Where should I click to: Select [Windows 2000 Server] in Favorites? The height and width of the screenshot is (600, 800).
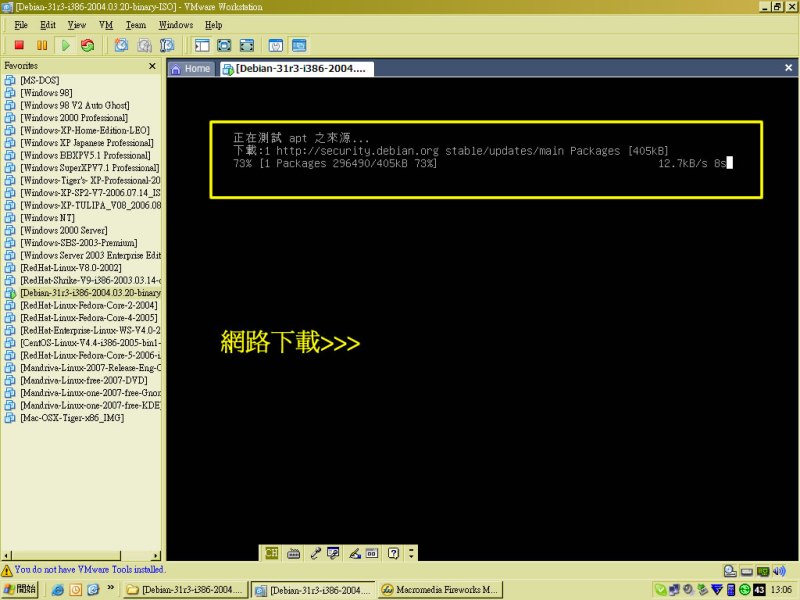pos(64,230)
